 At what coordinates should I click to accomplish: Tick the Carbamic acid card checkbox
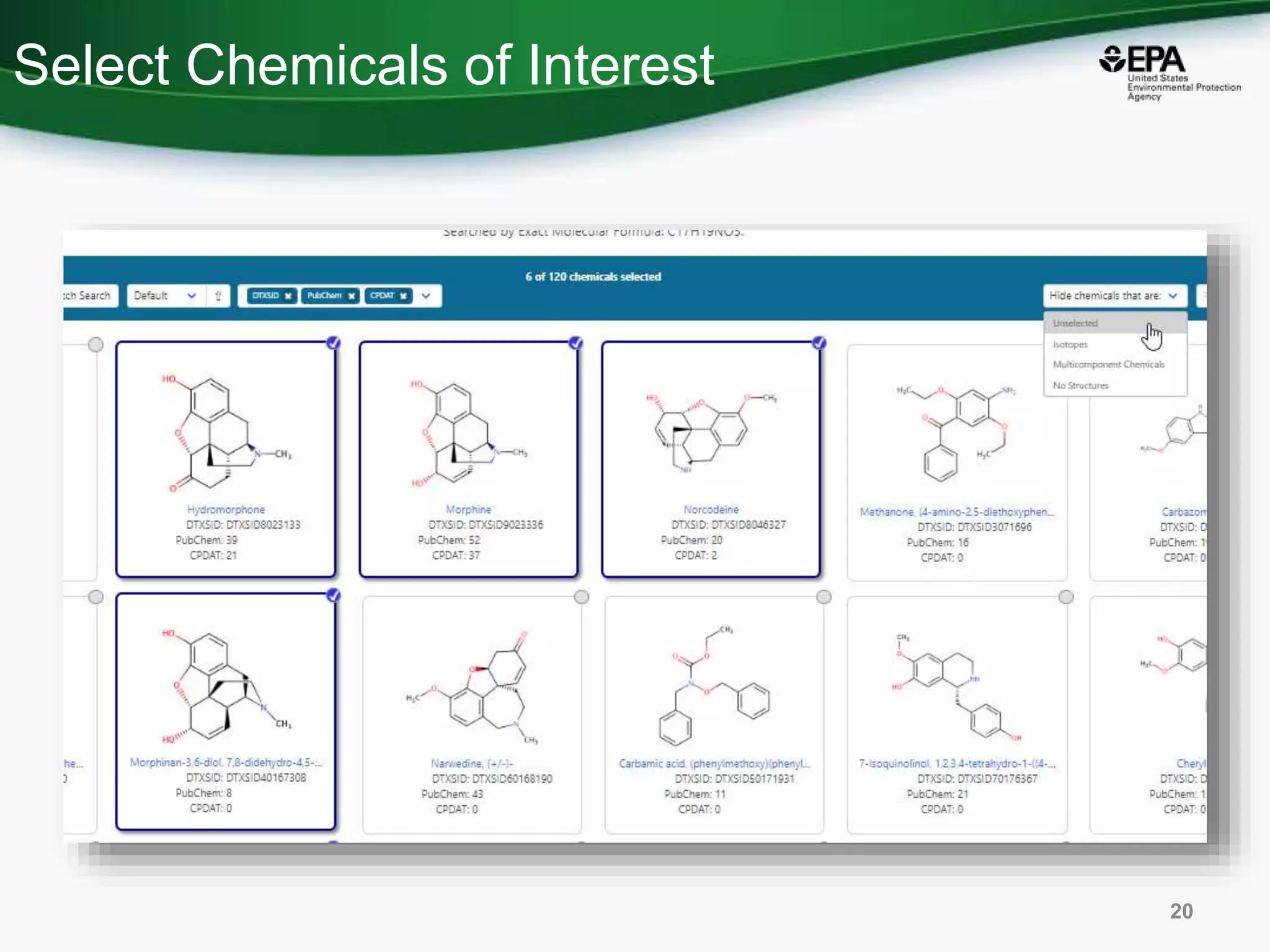pos(824,597)
